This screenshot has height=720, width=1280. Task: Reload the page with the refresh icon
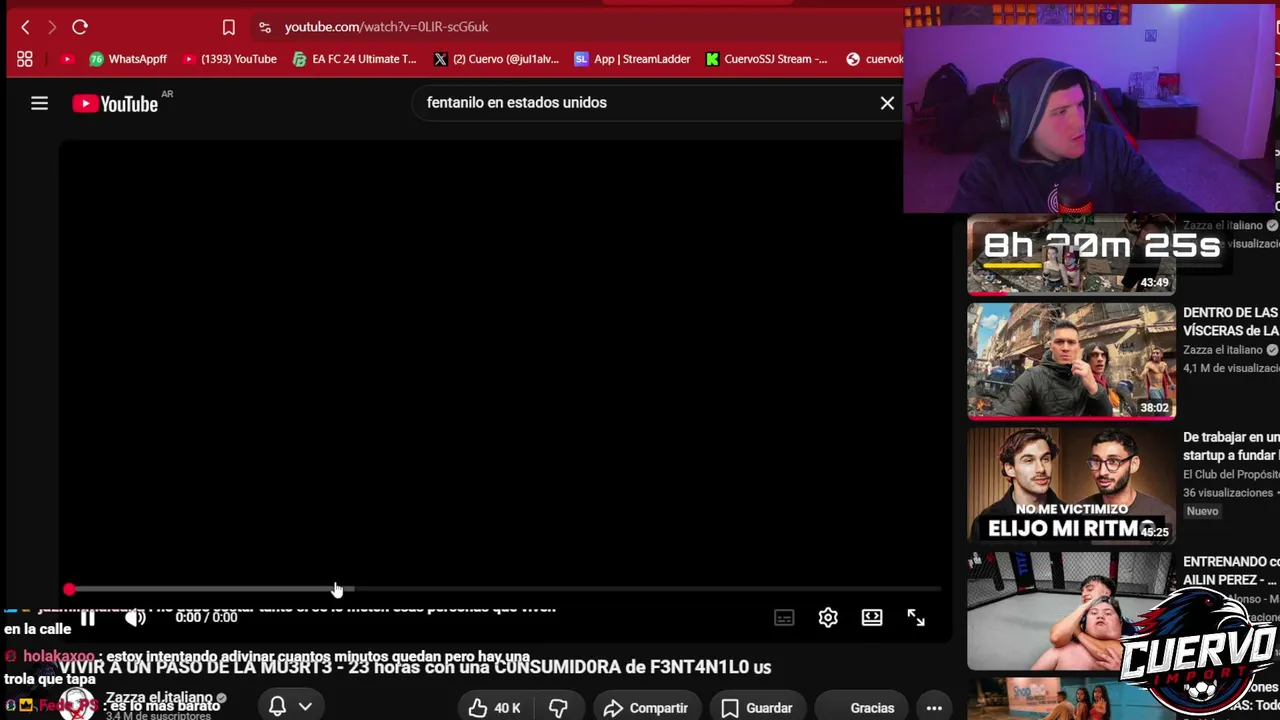pos(80,27)
